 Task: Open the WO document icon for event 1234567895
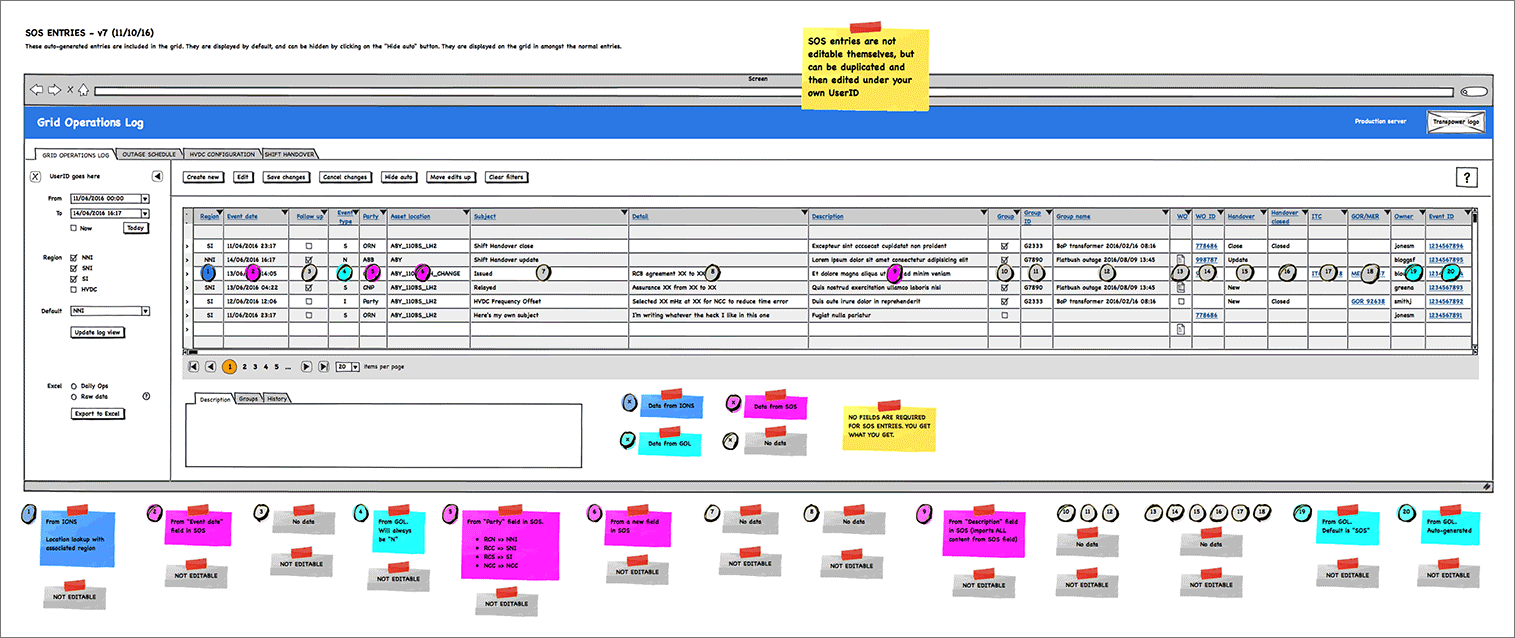1181,259
